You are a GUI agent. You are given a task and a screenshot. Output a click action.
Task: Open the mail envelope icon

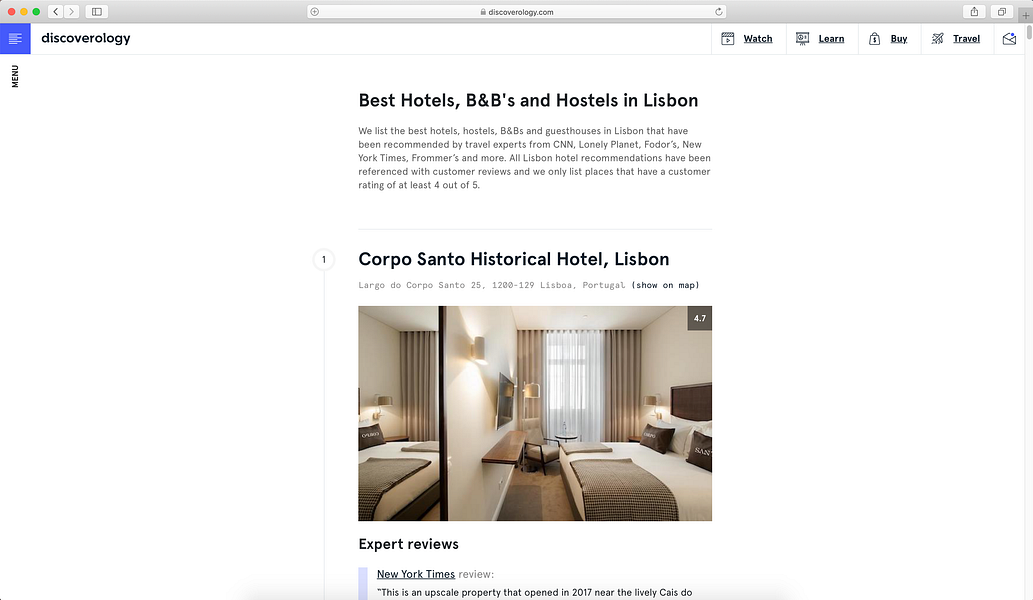coord(1009,39)
